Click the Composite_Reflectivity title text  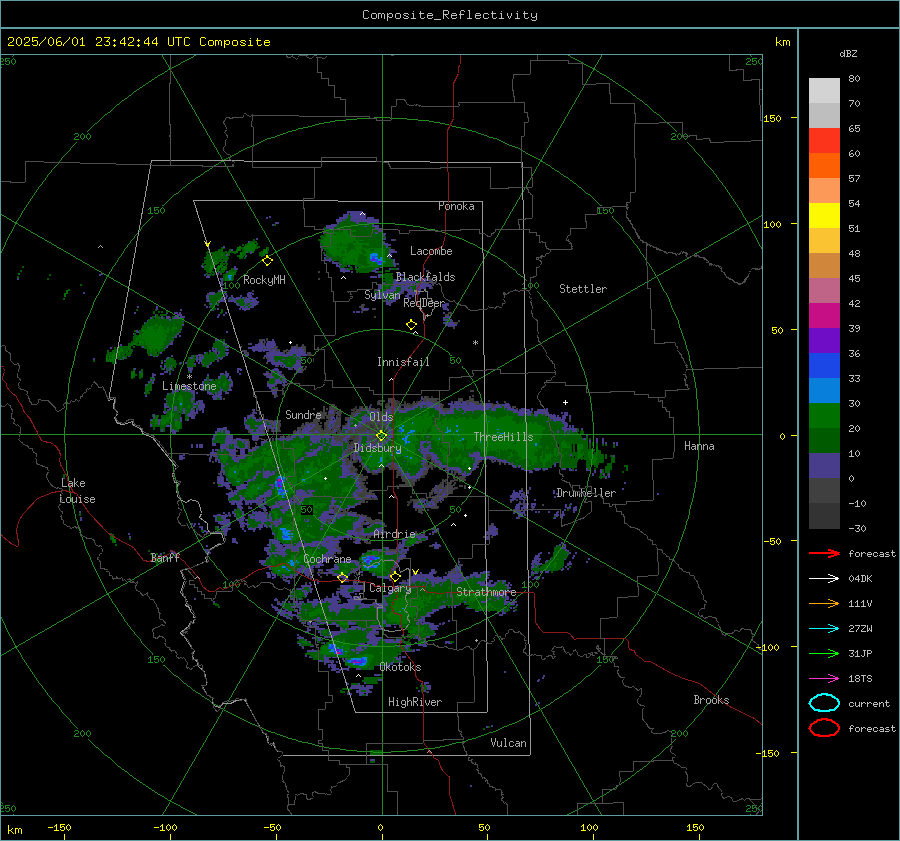449,15
